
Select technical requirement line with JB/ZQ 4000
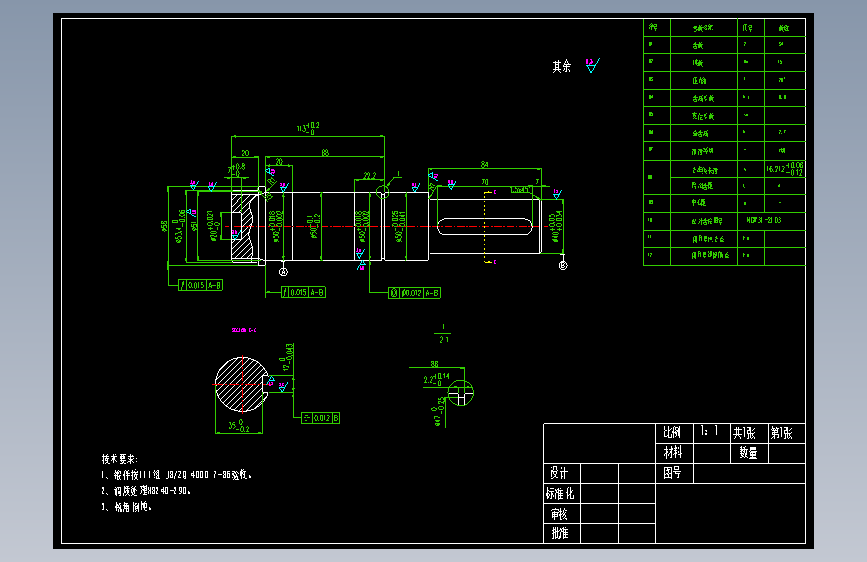pos(177,475)
